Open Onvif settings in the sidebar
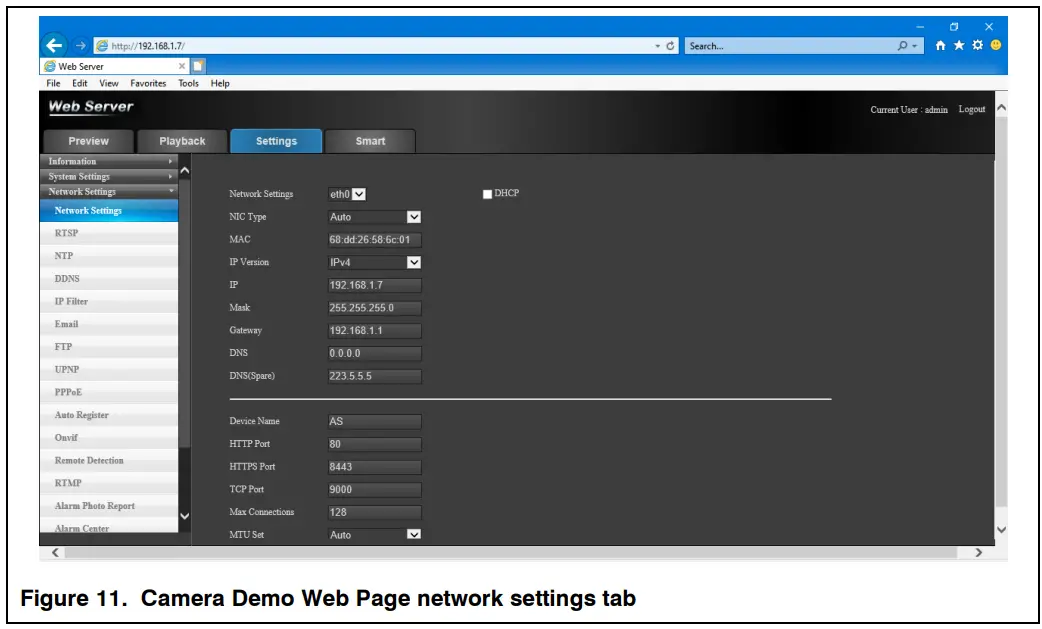The width and height of the screenshot is (1042, 629). click(x=109, y=438)
